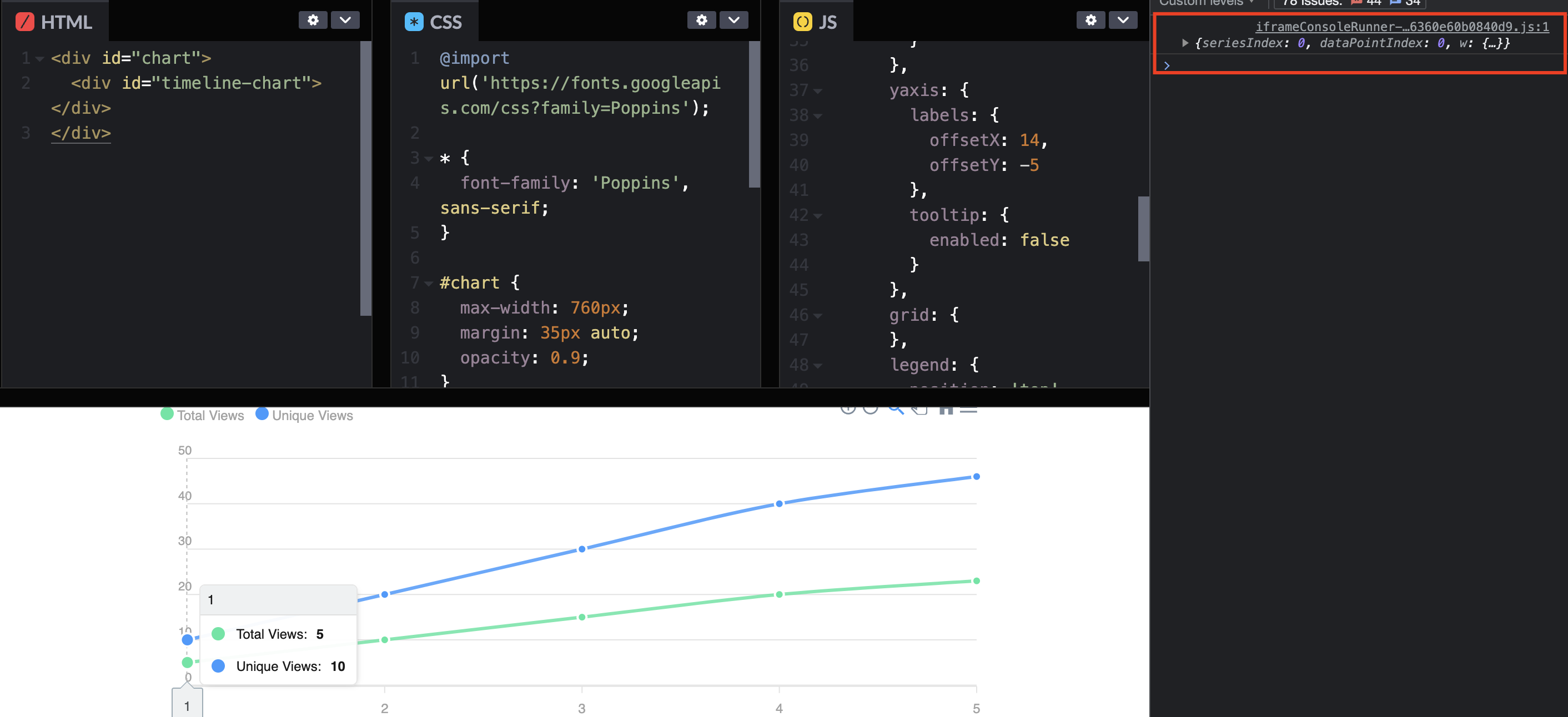1568x717 pixels.
Task: Click the green Total Views swatch in the tooltip
Action: tap(219, 634)
